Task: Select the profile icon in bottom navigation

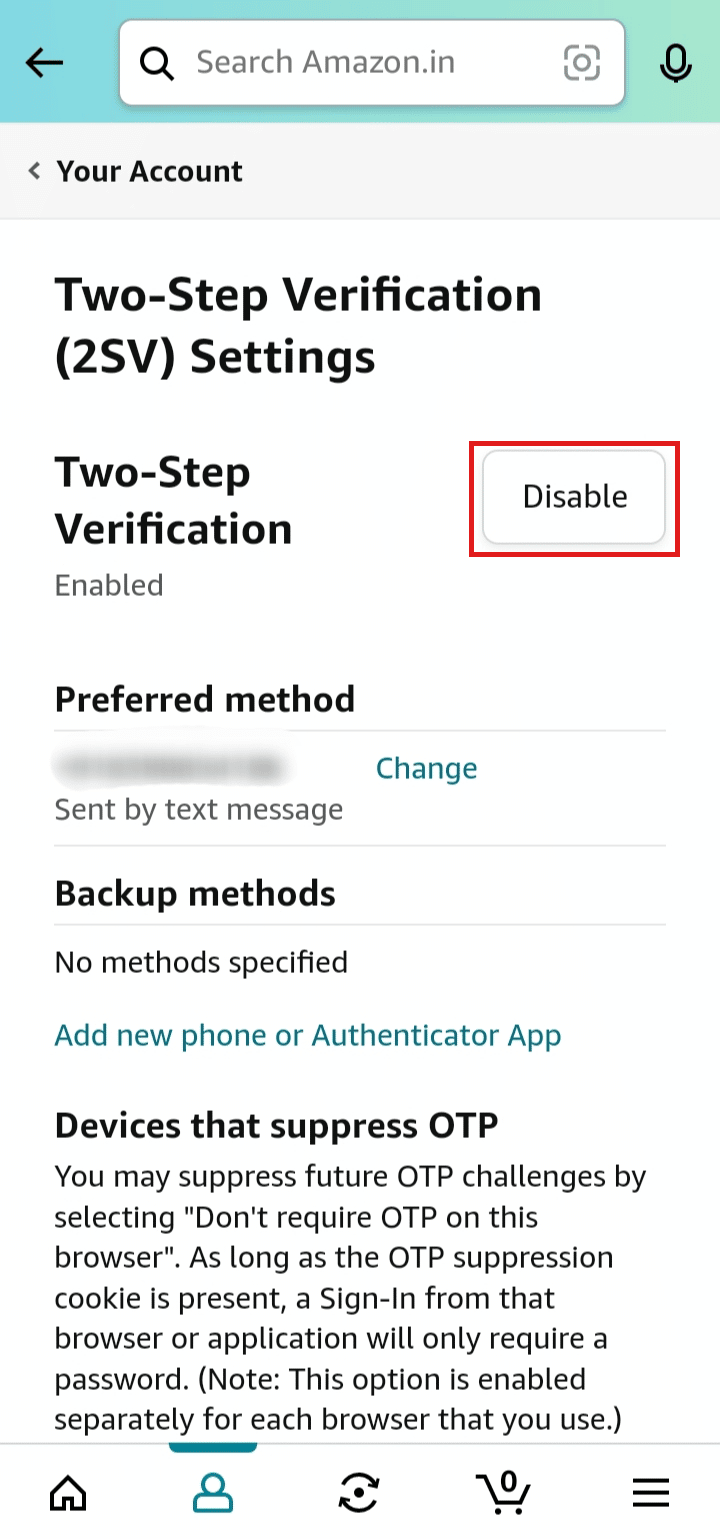Action: (213, 1494)
